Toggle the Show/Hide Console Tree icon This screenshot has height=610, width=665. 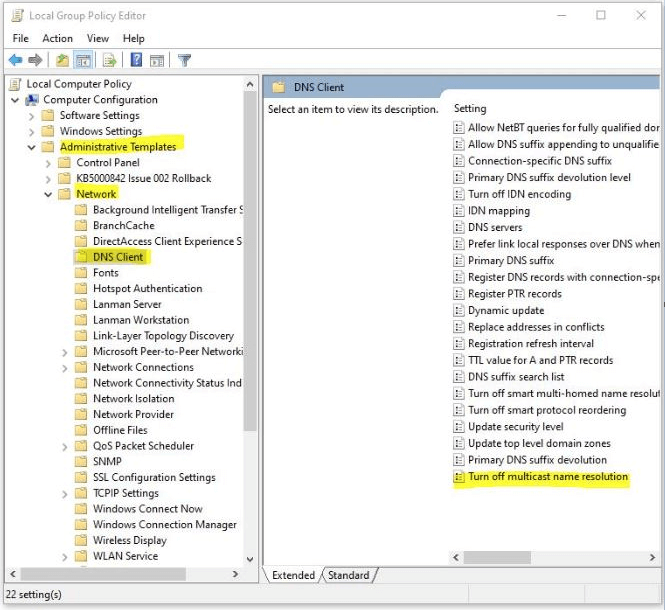[x=83, y=60]
